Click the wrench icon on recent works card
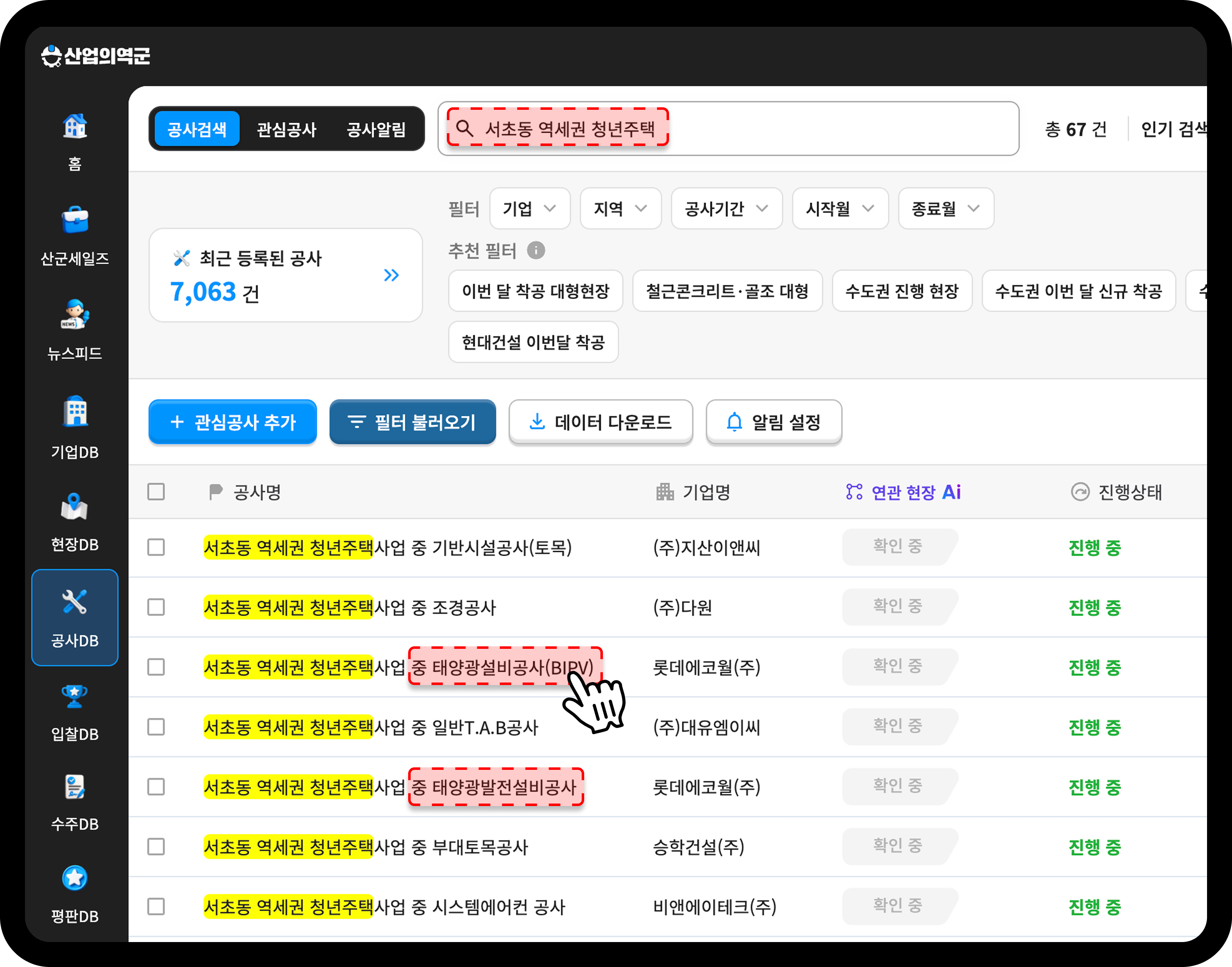Screen dimensions: 1232x967 pyautogui.click(x=181, y=258)
